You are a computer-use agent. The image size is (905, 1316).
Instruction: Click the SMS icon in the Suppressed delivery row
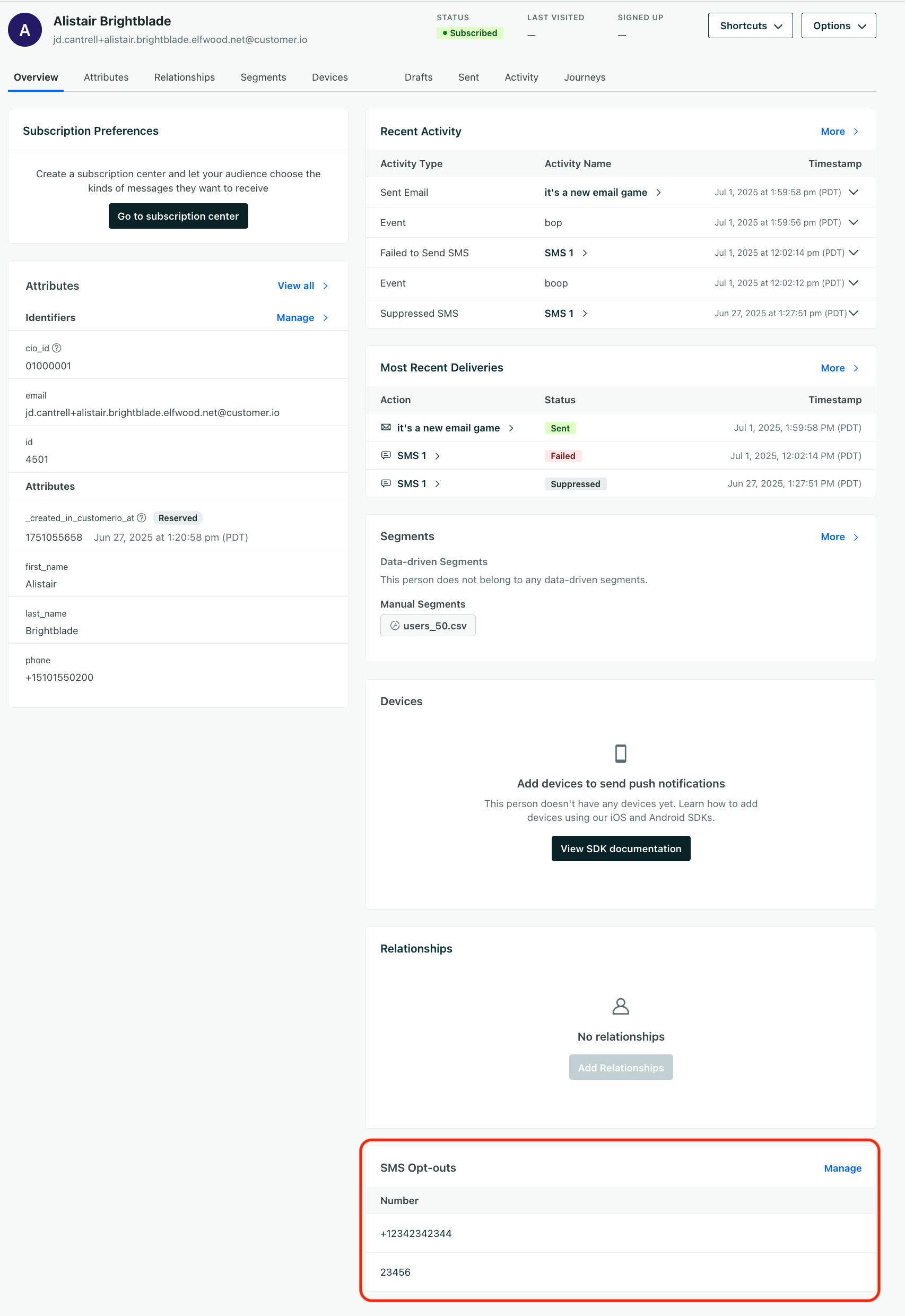tap(386, 483)
